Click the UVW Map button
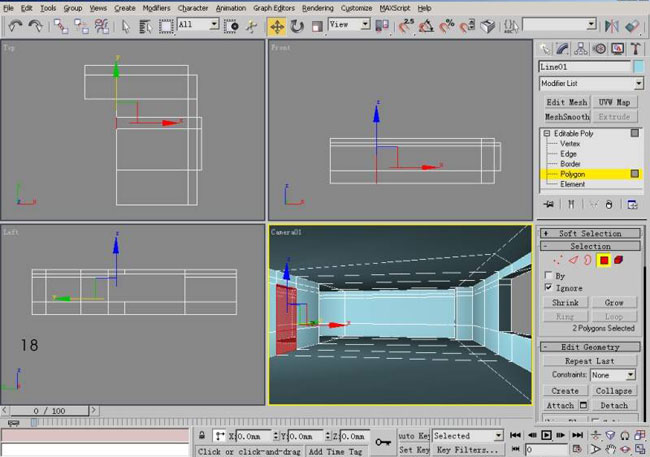 coord(614,102)
